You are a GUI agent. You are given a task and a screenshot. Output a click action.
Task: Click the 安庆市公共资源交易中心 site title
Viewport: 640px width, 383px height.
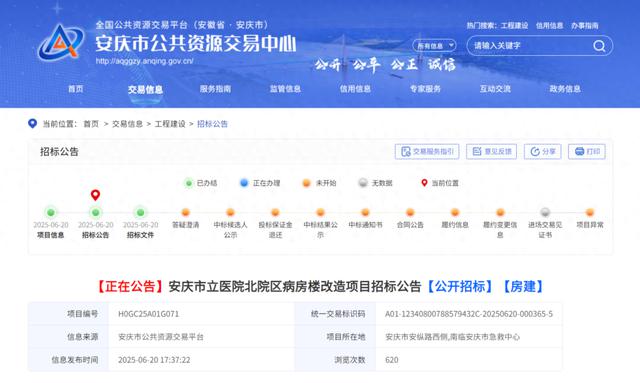(x=196, y=43)
